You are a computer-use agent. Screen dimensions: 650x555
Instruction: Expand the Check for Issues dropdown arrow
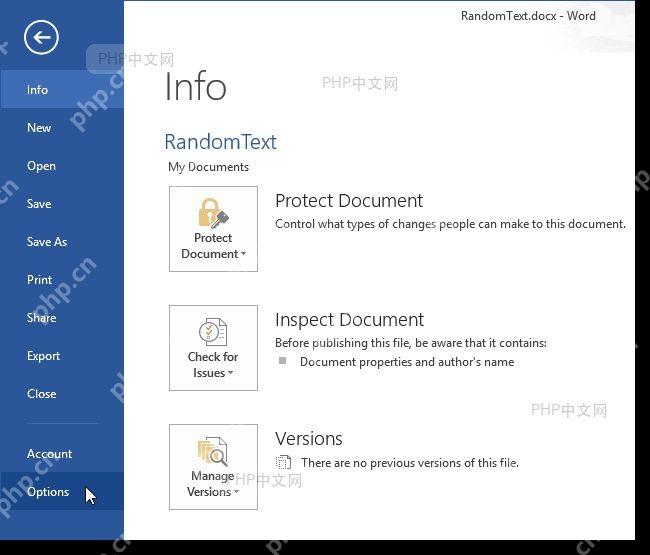230,373
